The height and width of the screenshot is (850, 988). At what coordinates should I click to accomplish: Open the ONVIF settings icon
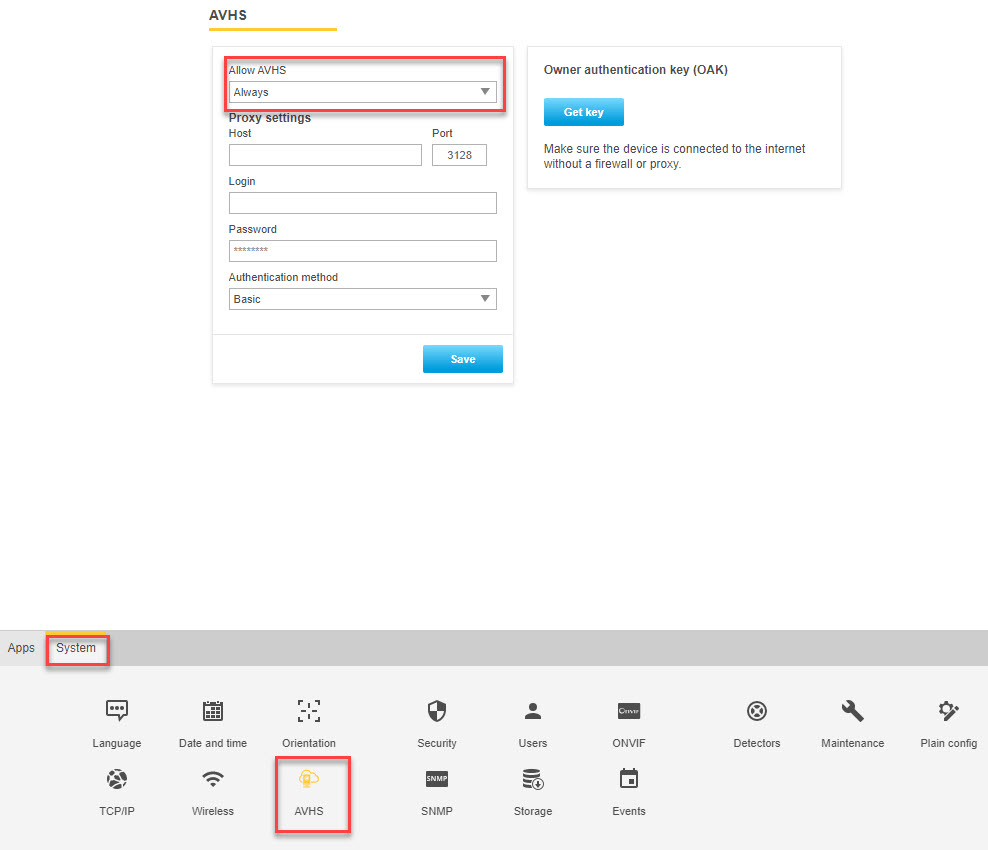click(x=629, y=711)
